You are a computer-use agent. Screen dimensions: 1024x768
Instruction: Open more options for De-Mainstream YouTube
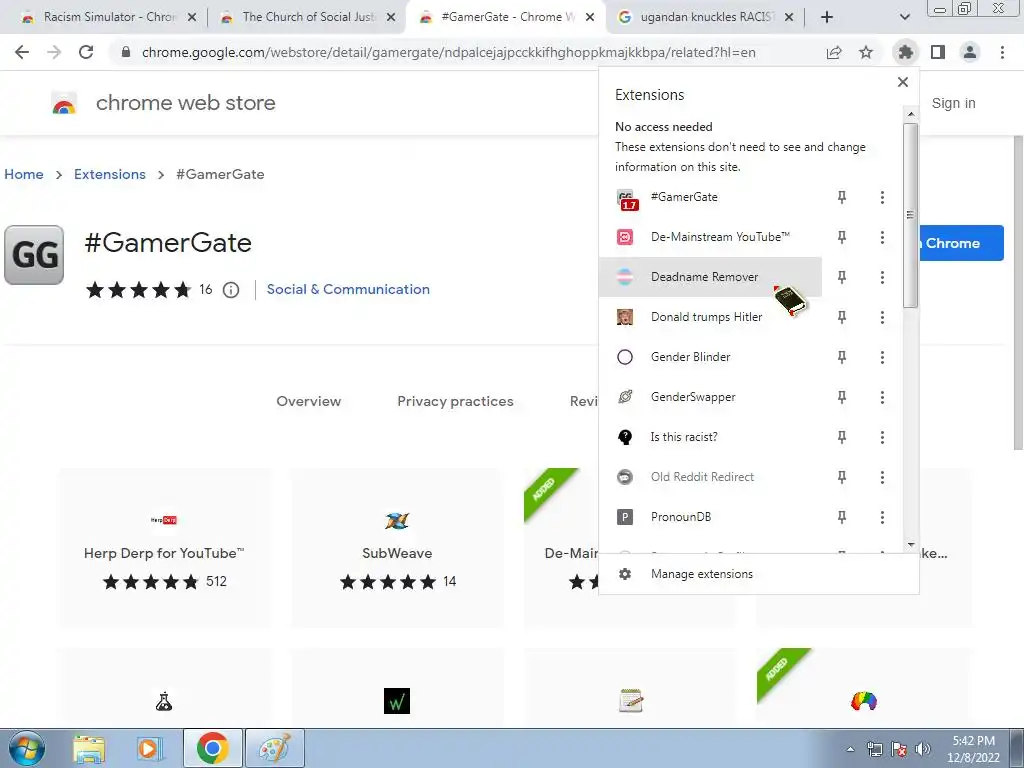point(882,237)
